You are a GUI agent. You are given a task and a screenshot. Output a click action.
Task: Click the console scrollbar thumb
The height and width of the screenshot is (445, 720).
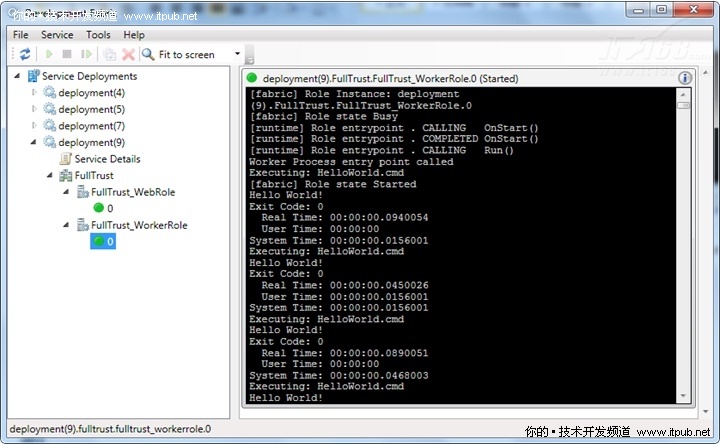[683, 106]
